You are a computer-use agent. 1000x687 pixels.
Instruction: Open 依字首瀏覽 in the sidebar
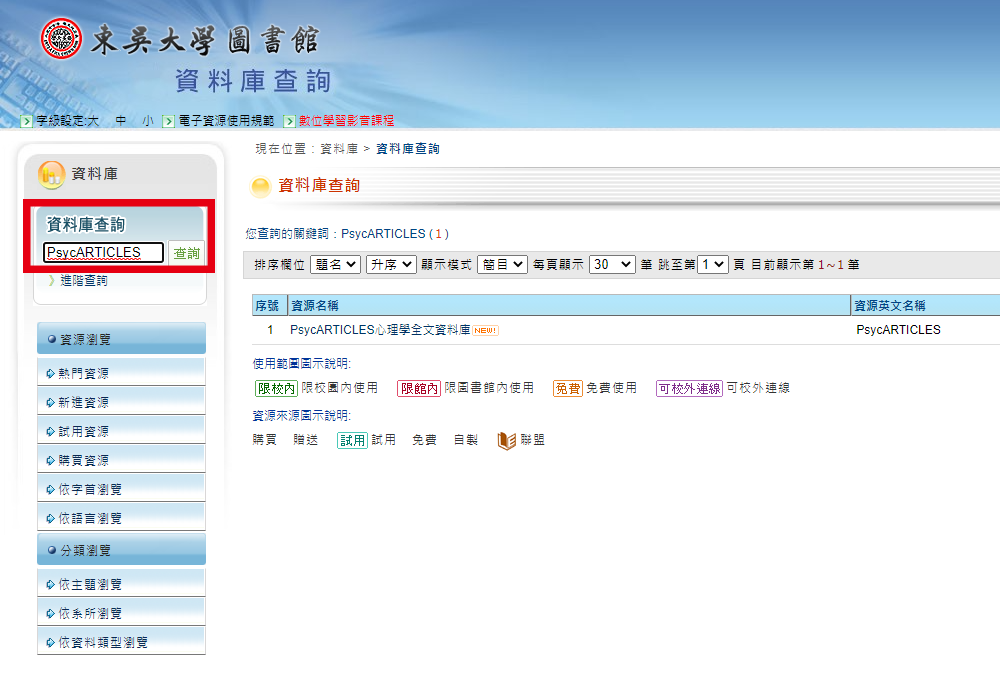[x=121, y=489]
